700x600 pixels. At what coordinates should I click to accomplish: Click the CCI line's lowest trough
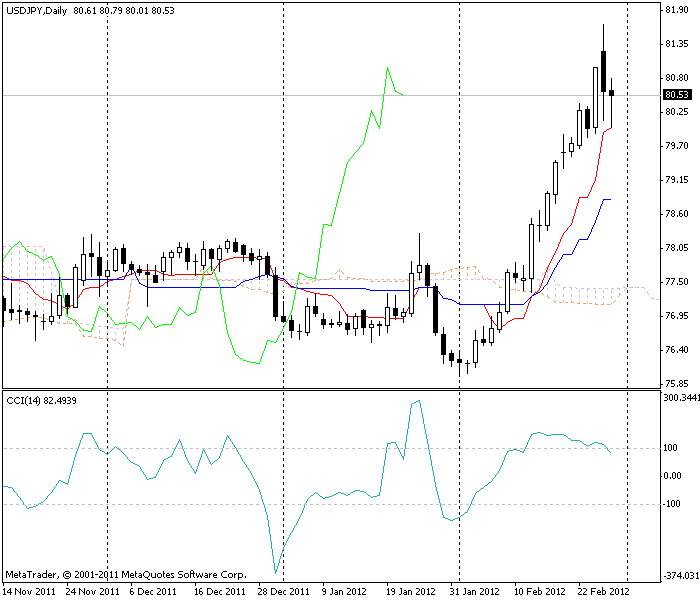[275, 573]
